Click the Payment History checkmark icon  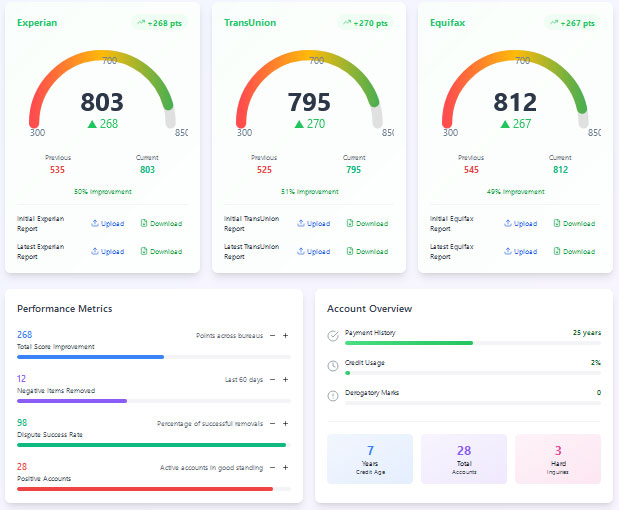tap(333, 336)
